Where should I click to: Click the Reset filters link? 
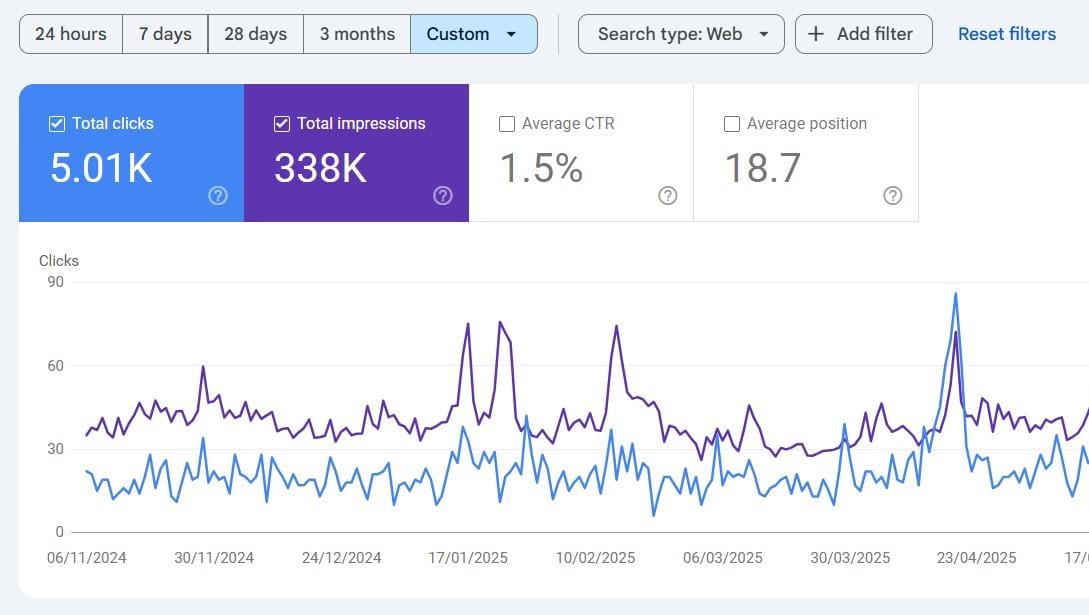pyautogui.click(x=1006, y=34)
